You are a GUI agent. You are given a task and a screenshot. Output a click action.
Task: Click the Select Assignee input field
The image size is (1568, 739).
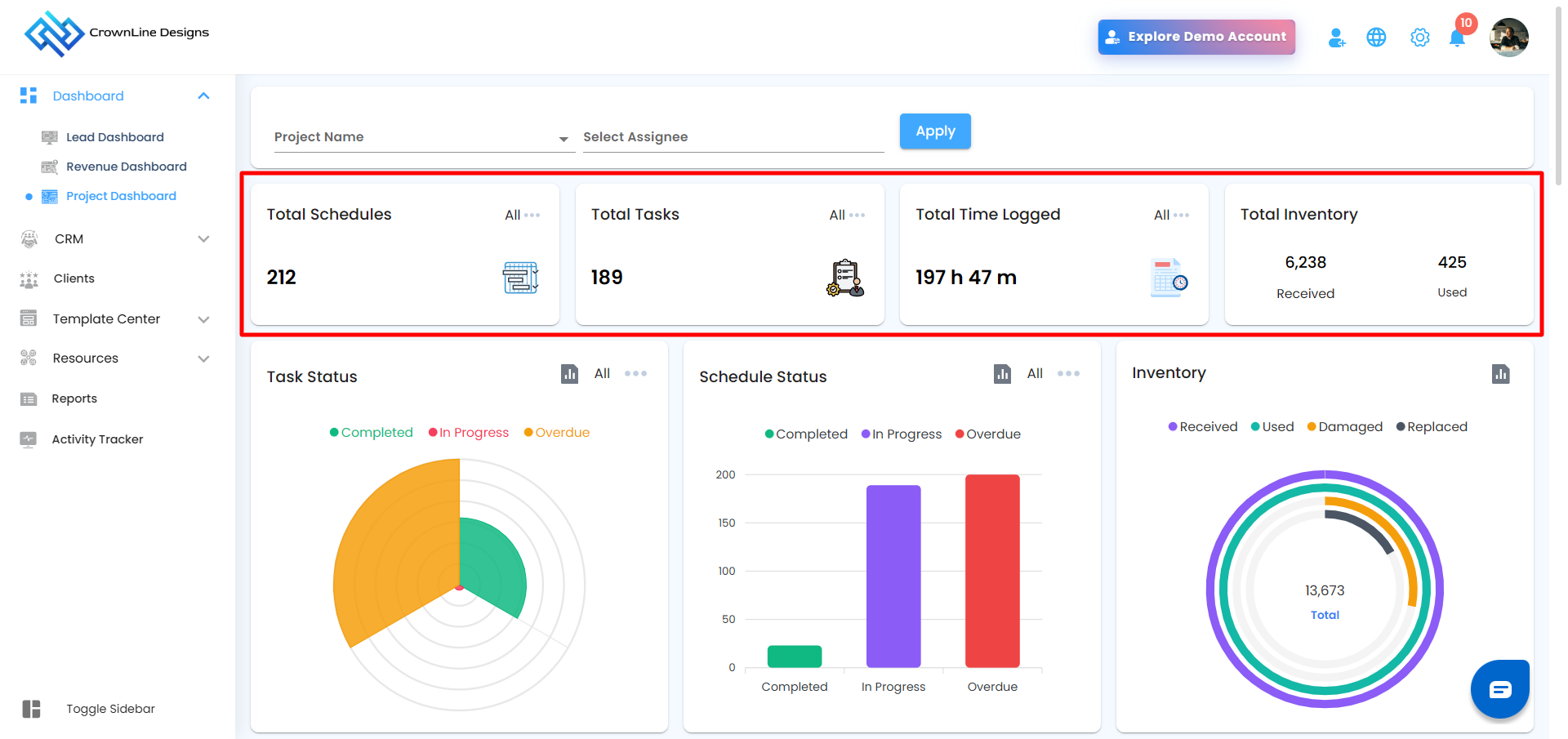pos(733,137)
